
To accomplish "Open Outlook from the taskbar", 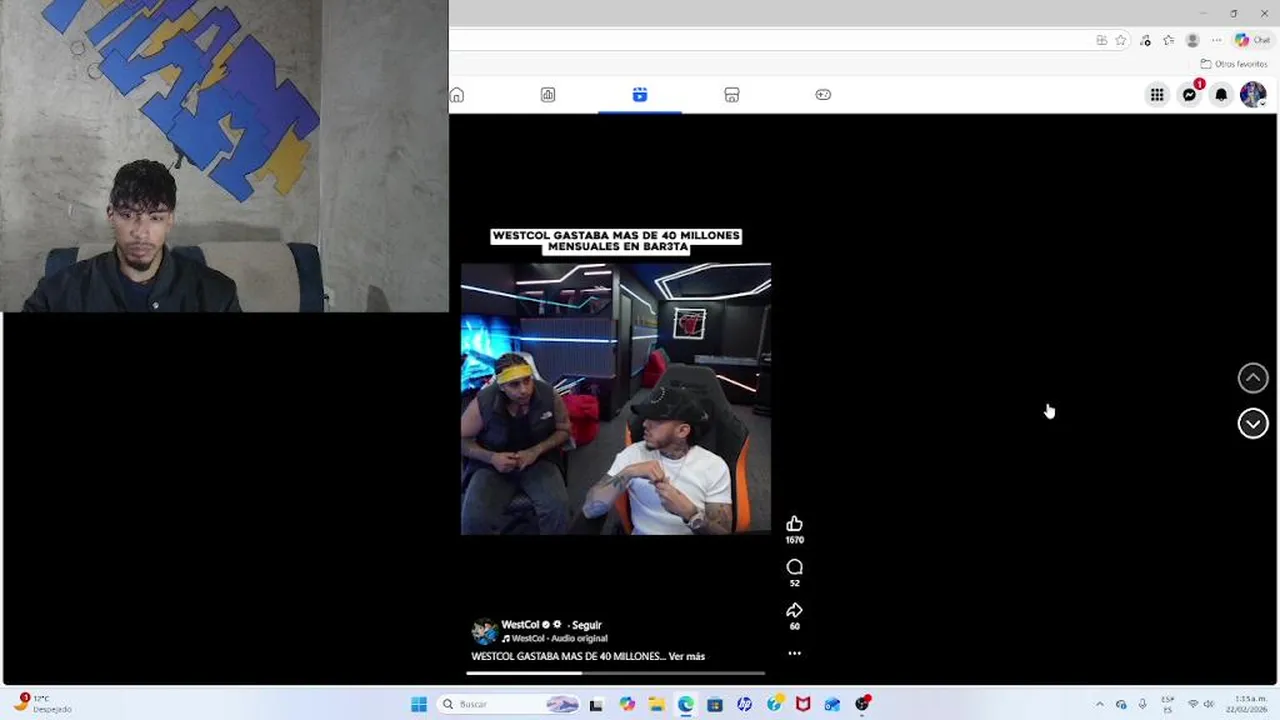I will [x=832, y=704].
